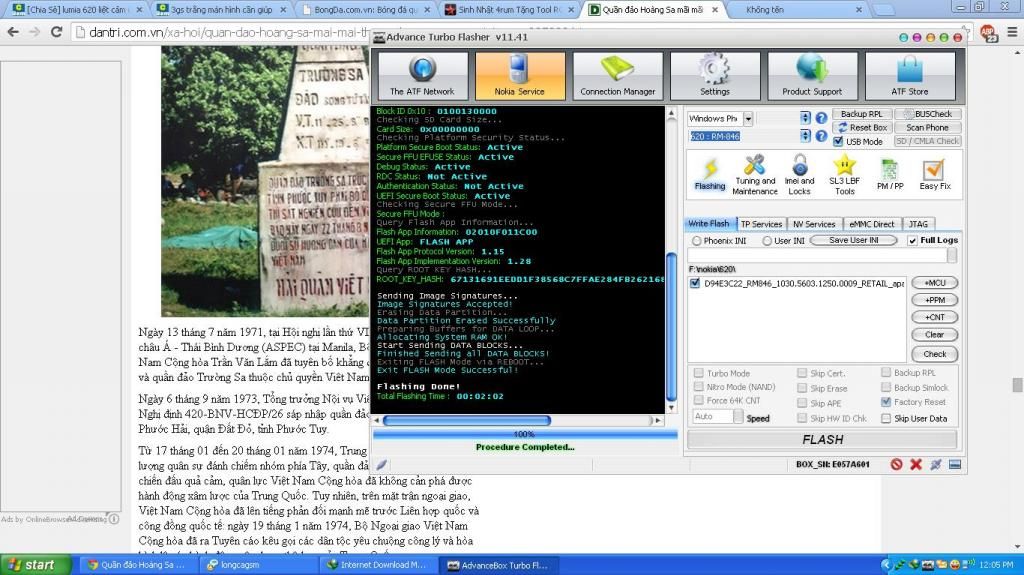Click the red X icon in status bar
Screen dimensions: 1024x575
point(916,464)
